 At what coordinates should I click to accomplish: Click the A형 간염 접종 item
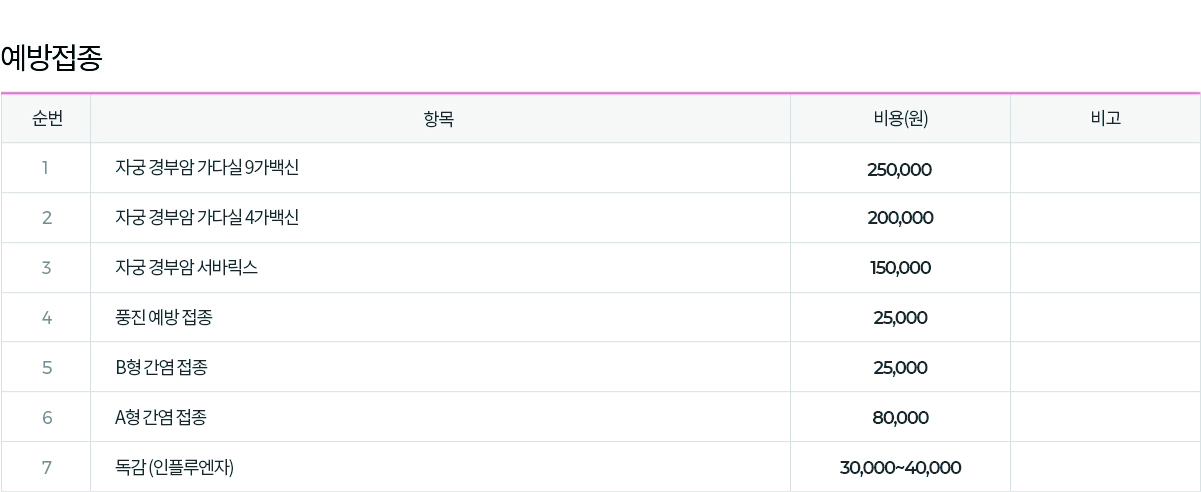click(161, 418)
